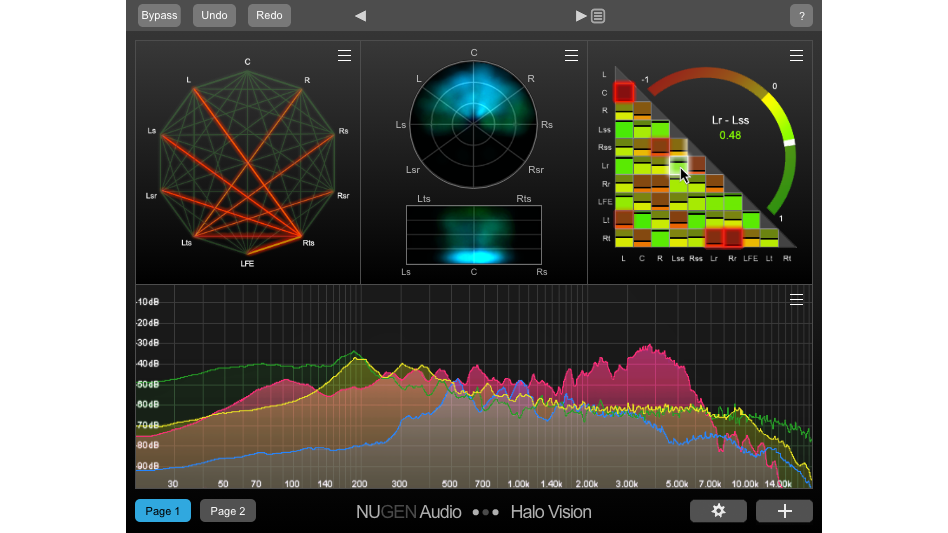Open the surround network view menu
This screenshot has height=533, width=948.
pyautogui.click(x=345, y=56)
